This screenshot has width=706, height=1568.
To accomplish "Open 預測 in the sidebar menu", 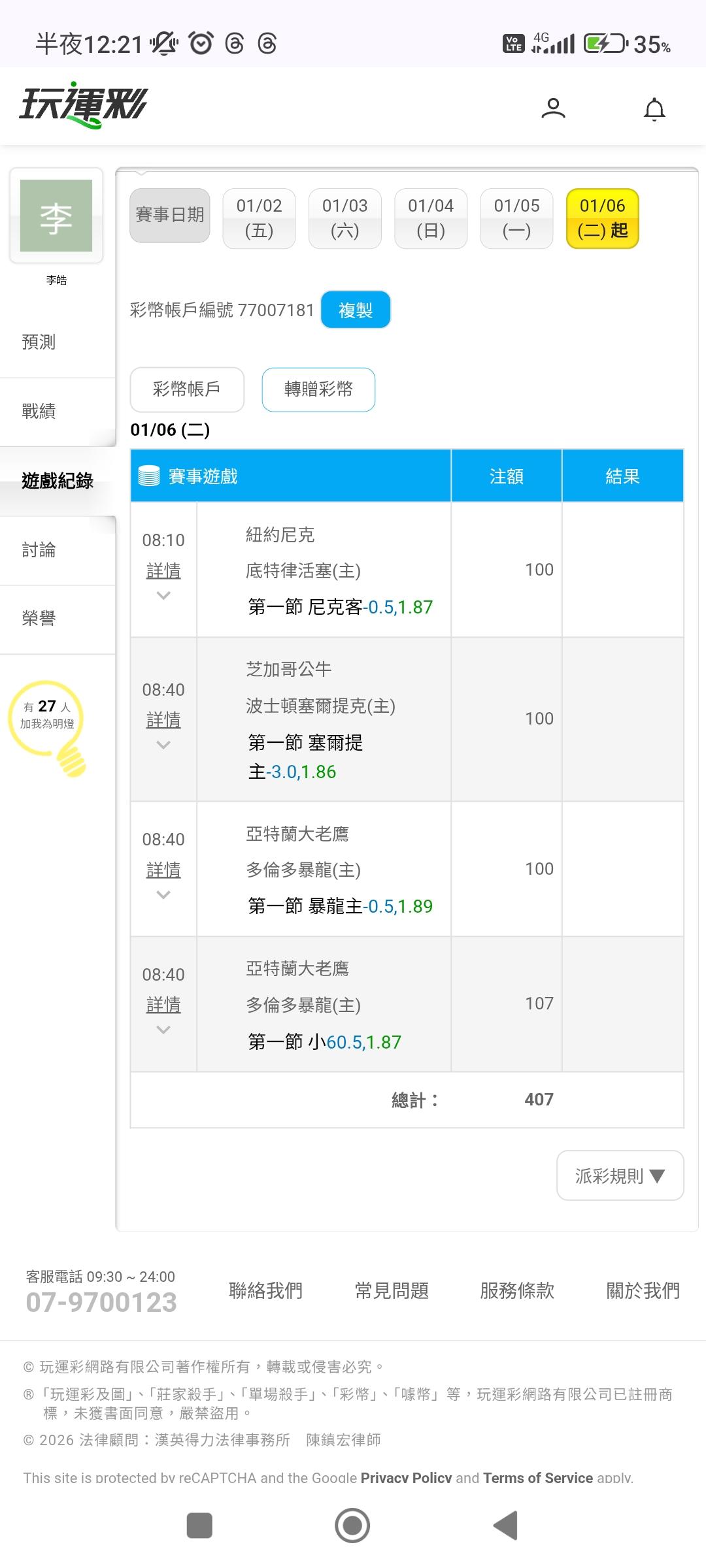I will click(x=39, y=342).
